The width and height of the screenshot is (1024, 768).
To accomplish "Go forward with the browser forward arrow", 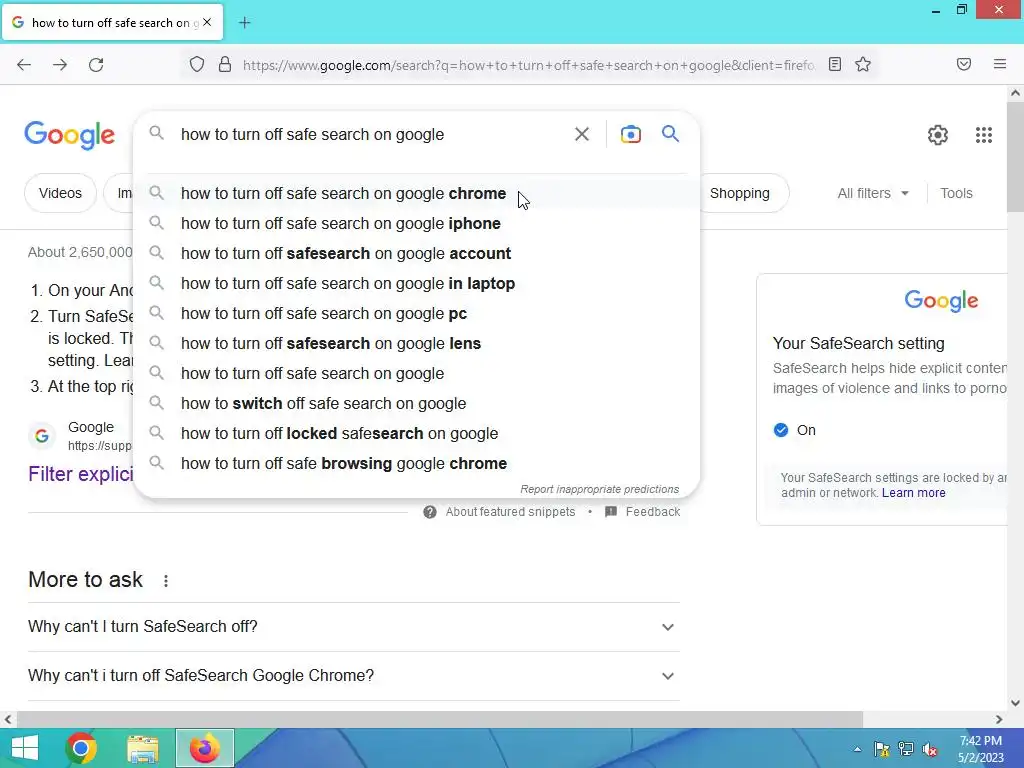I will click(60, 65).
